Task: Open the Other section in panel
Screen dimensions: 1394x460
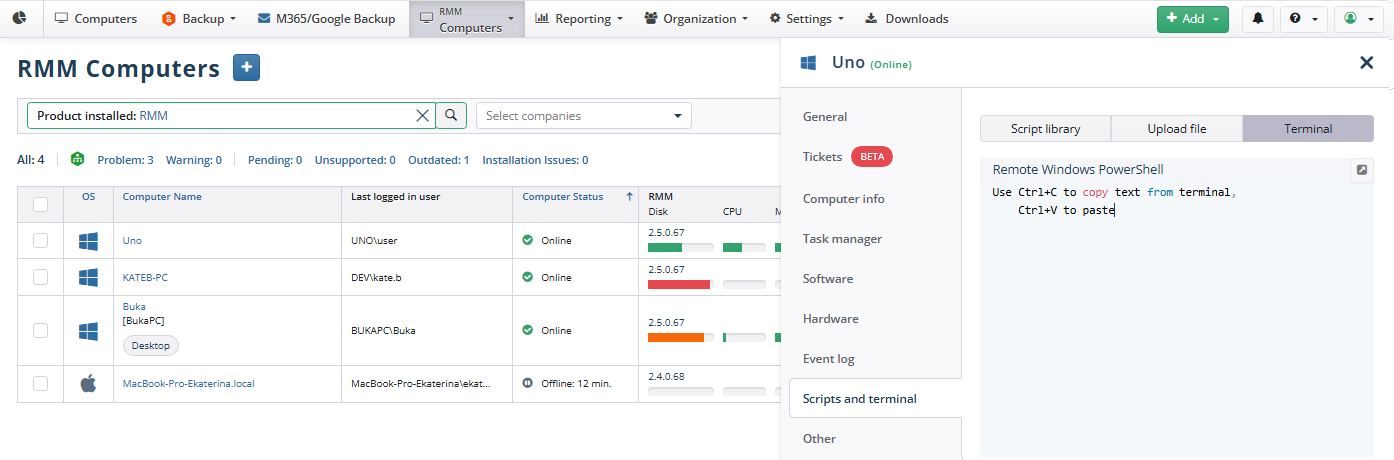Action: click(x=820, y=439)
